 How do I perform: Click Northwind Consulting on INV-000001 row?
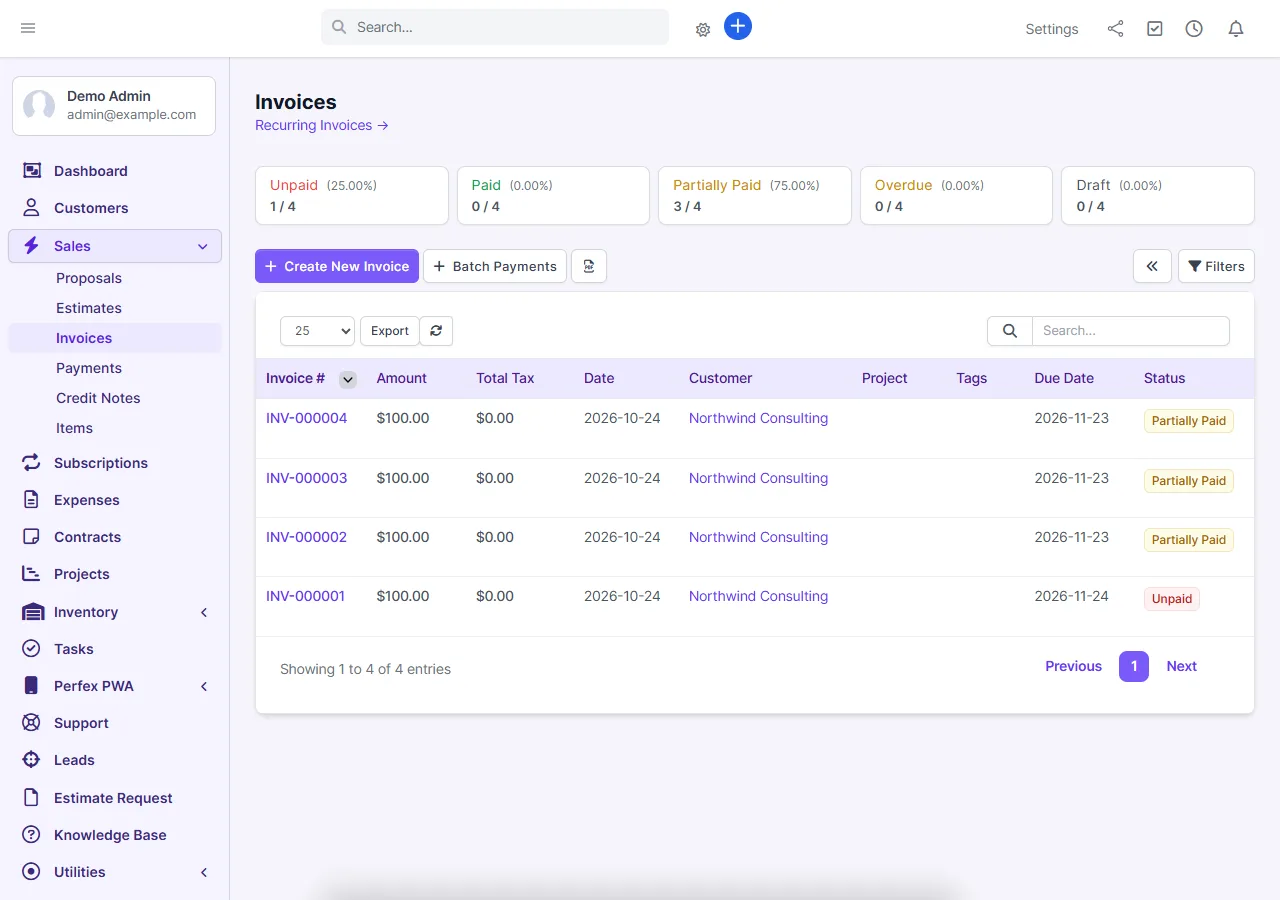(759, 596)
